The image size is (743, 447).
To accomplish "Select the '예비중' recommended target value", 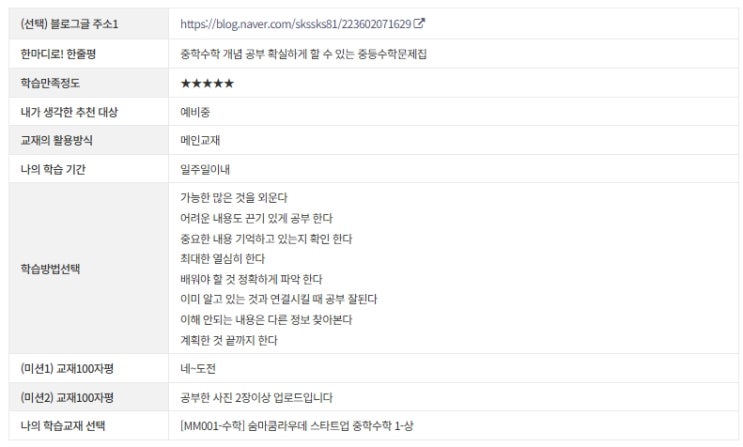I will pyautogui.click(x=195, y=112).
